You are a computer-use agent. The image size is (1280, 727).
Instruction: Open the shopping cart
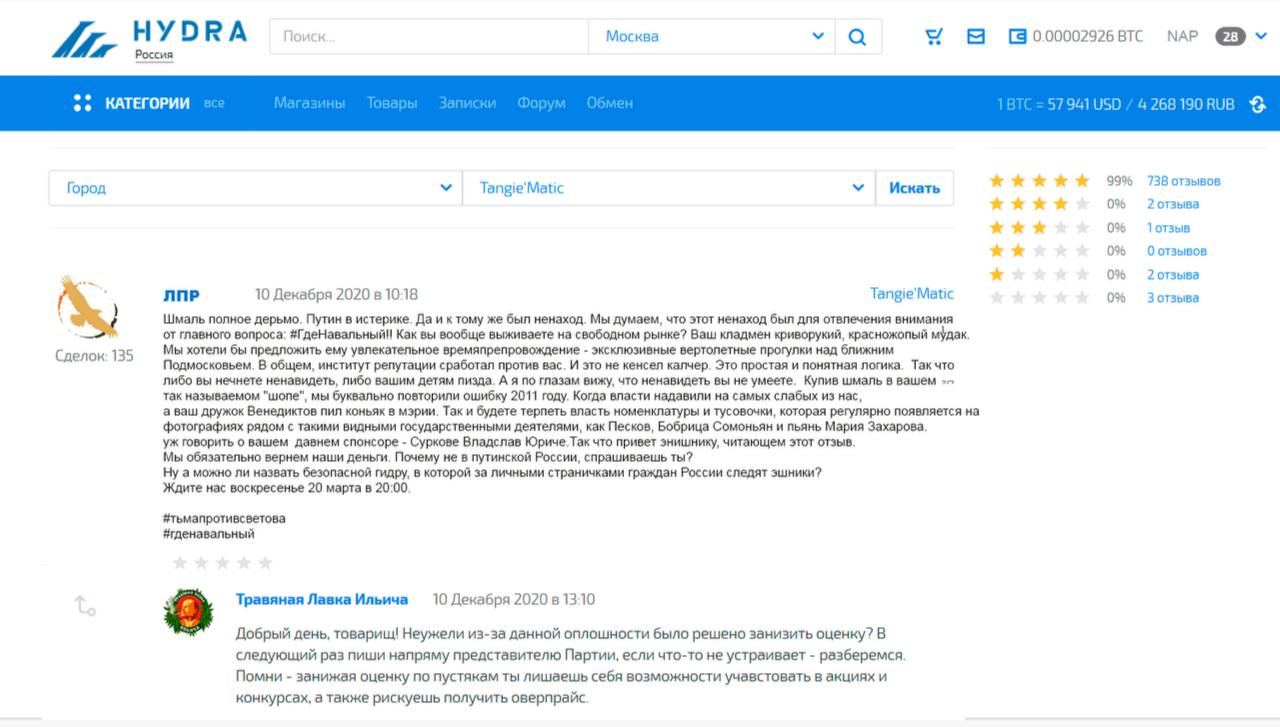[x=934, y=37]
